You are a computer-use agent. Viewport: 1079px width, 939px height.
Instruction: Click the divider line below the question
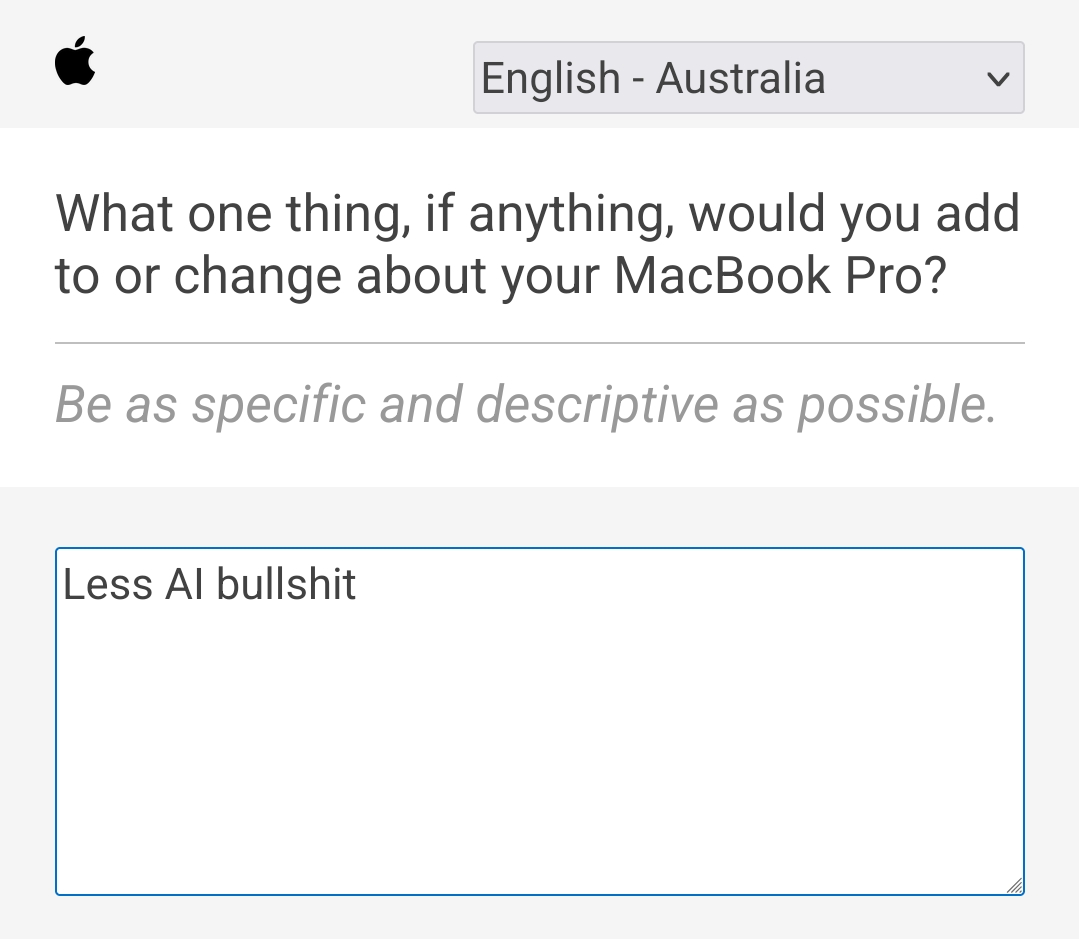540,343
